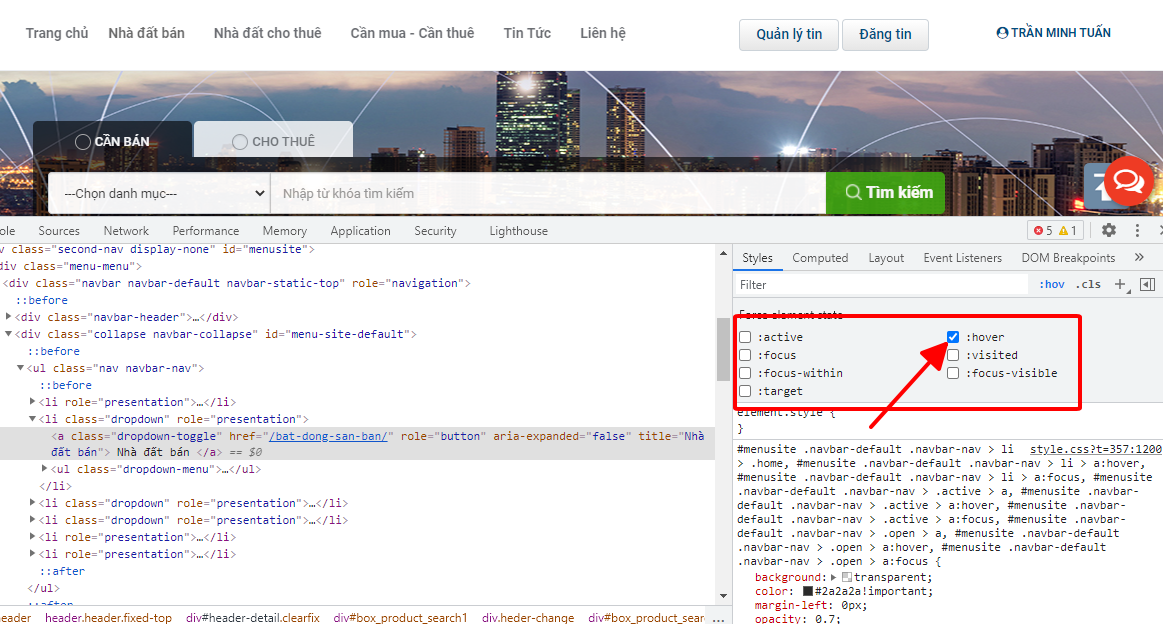This screenshot has width=1163, height=624.
Task: Enable the :focus state checkbox
Action: point(745,355)
